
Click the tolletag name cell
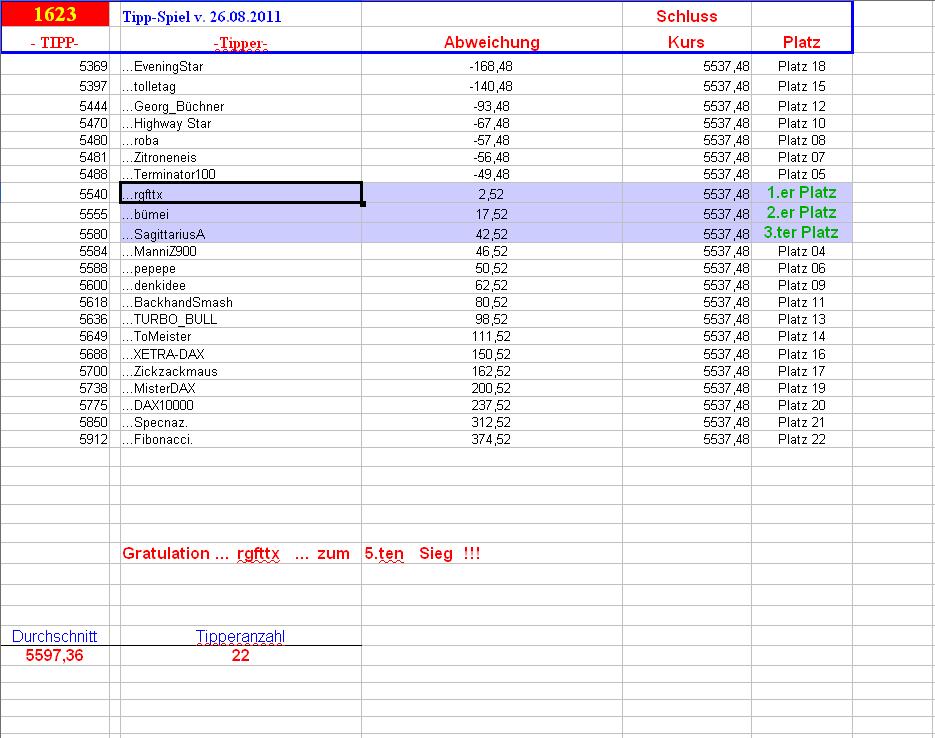(241, 86)
